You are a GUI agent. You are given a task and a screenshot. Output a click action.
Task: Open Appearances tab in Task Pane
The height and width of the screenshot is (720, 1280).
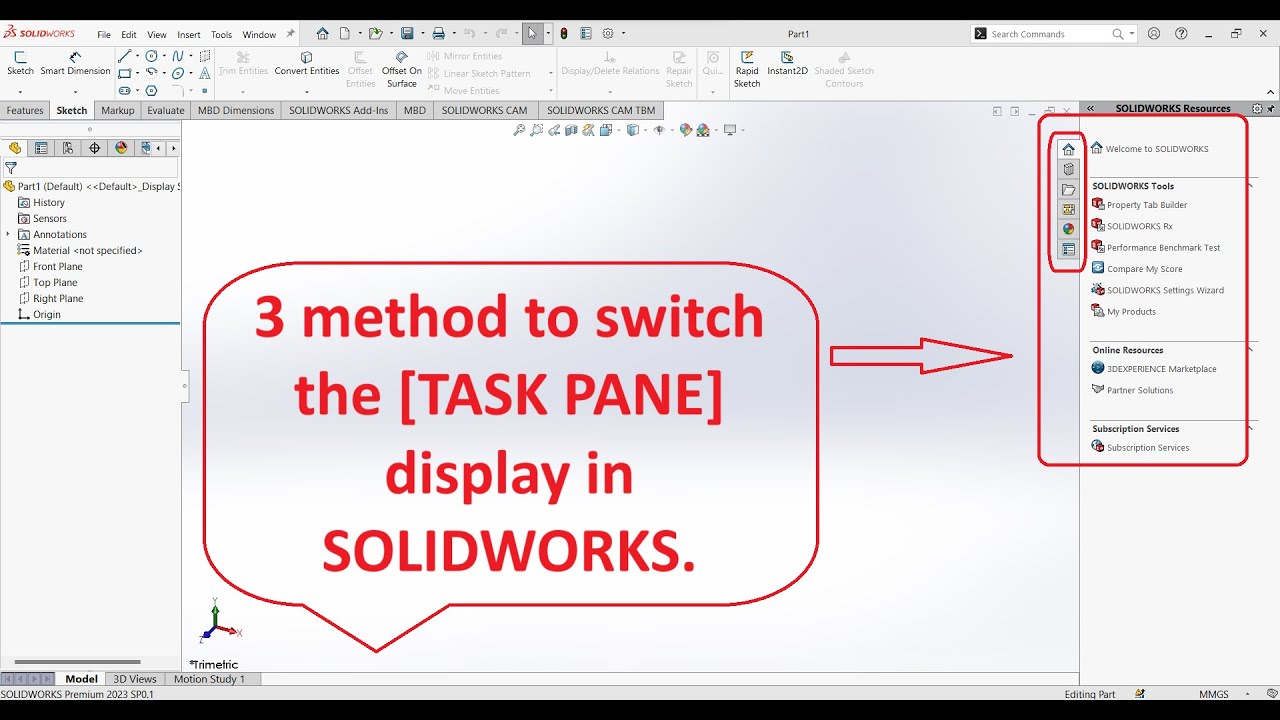(1068, 229)
